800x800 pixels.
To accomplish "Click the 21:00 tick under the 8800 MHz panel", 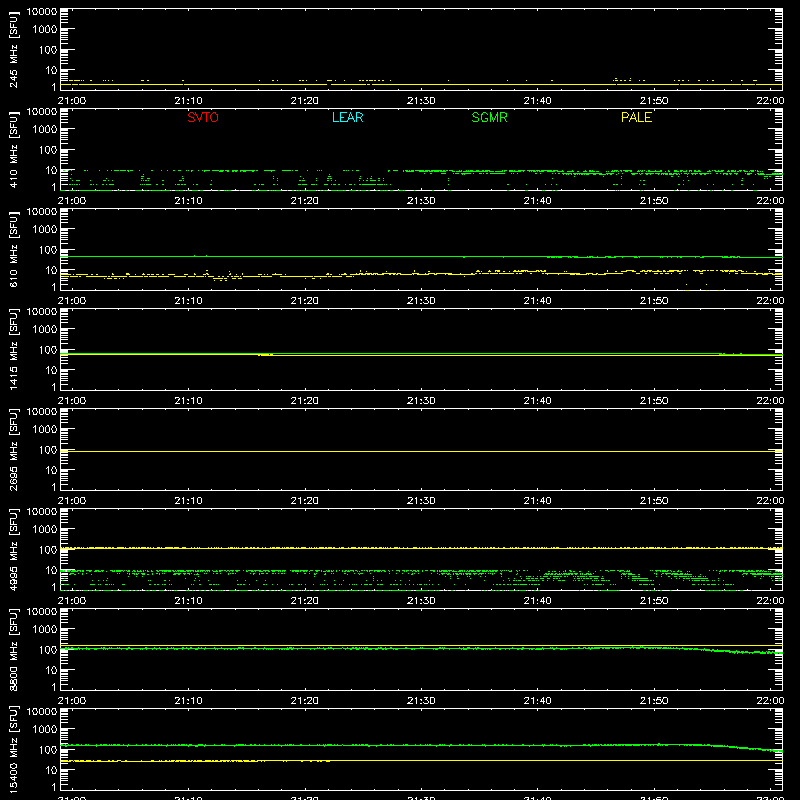I will (72, 701).
